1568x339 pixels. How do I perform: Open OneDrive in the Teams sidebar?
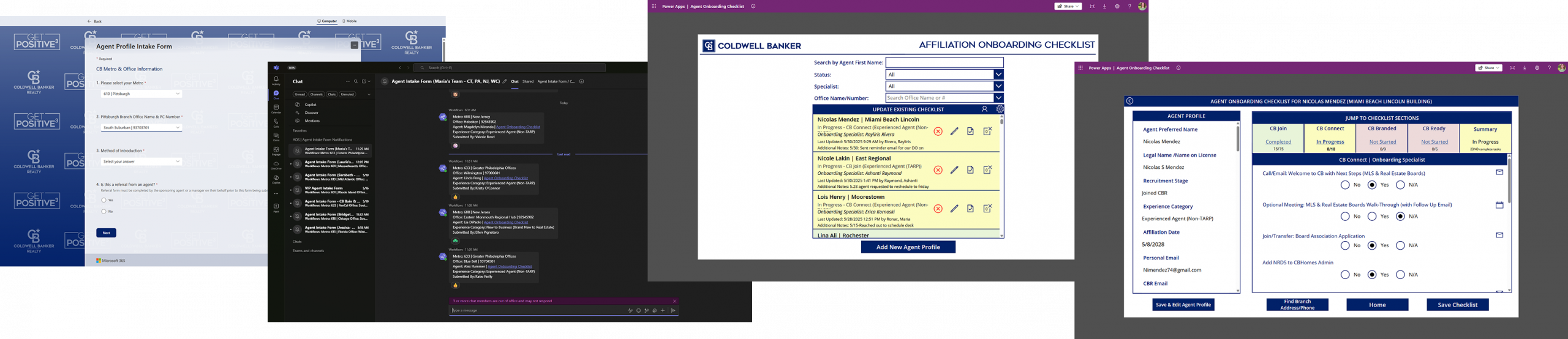[276, 165]
